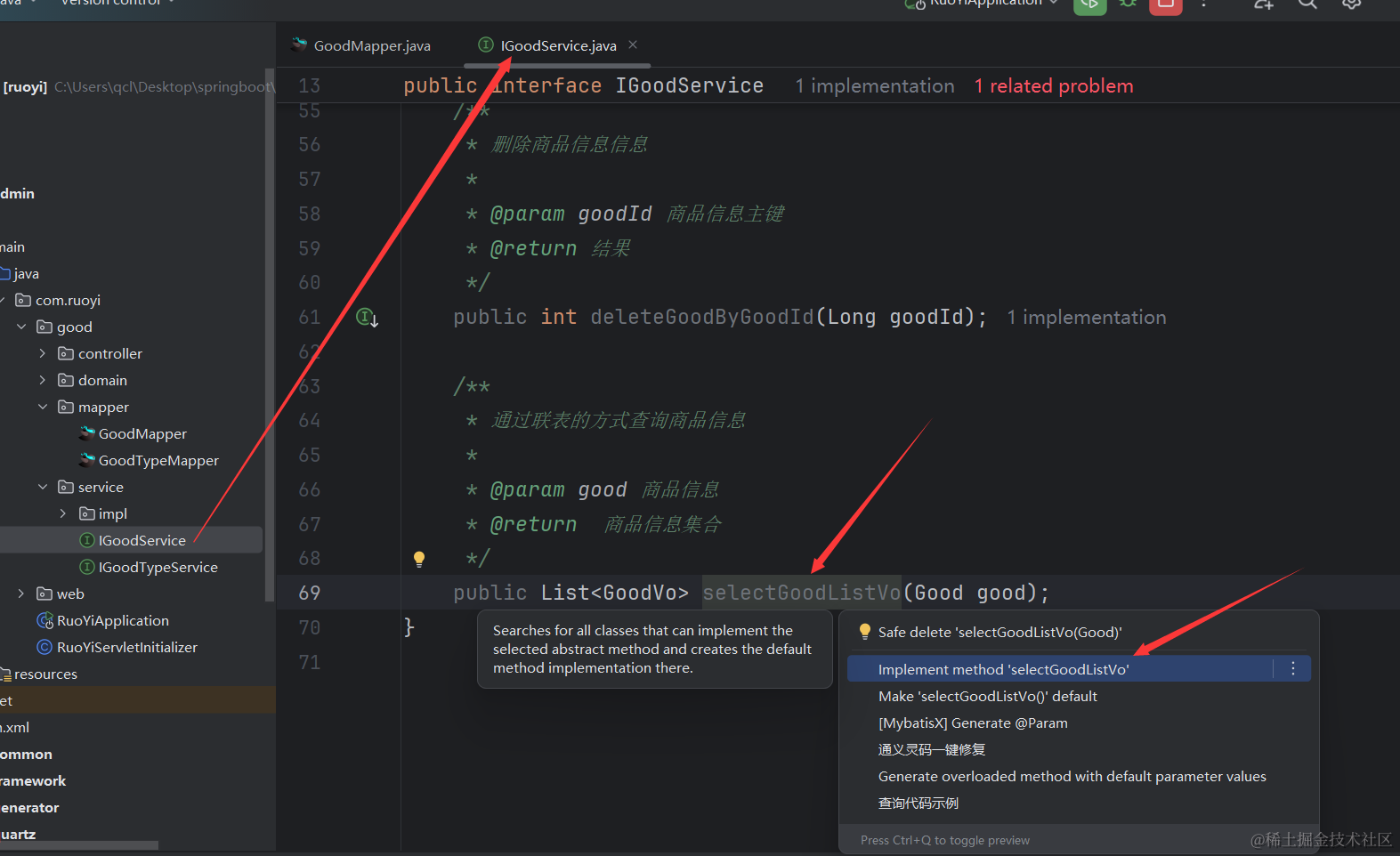Collapse the mapper package chevron

click(43, 407)
